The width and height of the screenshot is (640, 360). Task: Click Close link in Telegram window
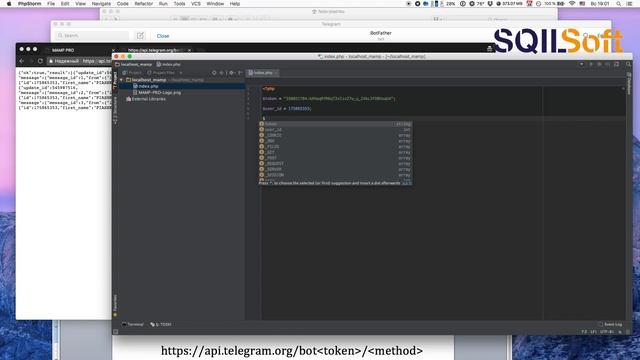pyautogui.click(x=163, y=36)
